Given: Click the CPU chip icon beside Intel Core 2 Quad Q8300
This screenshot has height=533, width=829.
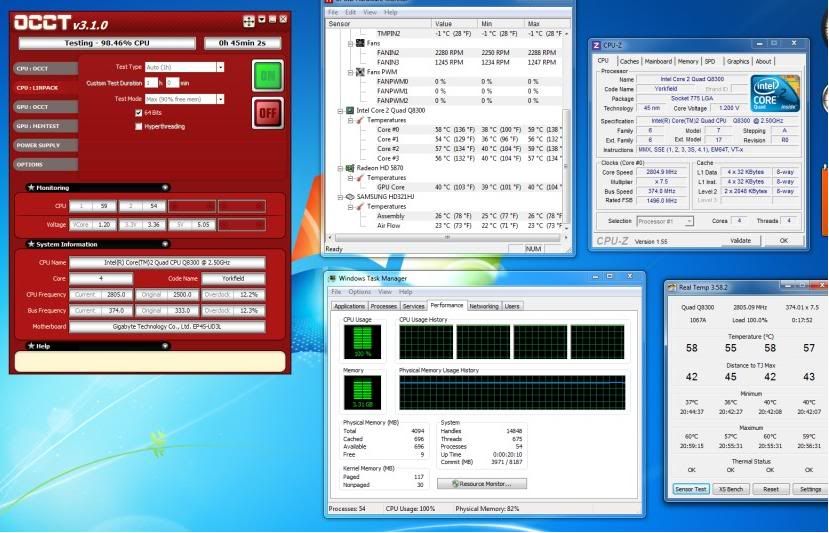Looking at the screenshot, I should pyautogui.click(x=349, y=111).
